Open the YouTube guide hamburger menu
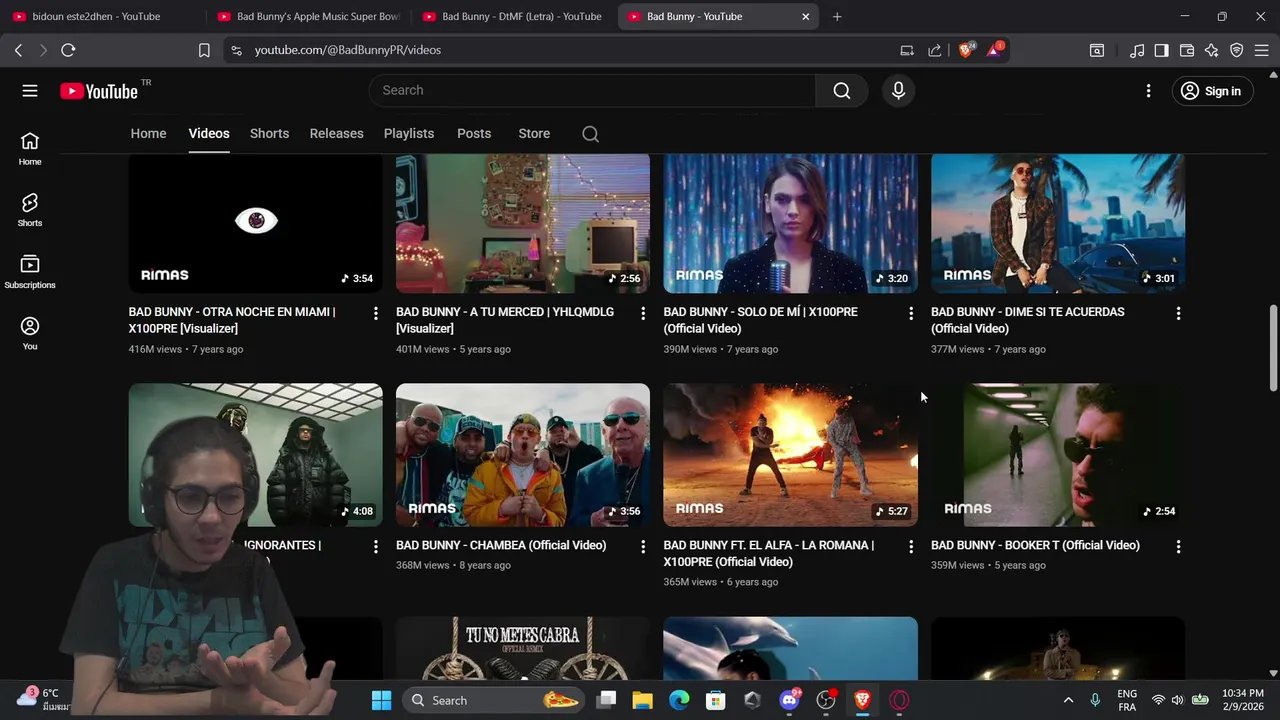This screenshot has height=720, width=1280. (x=30, y=91)
